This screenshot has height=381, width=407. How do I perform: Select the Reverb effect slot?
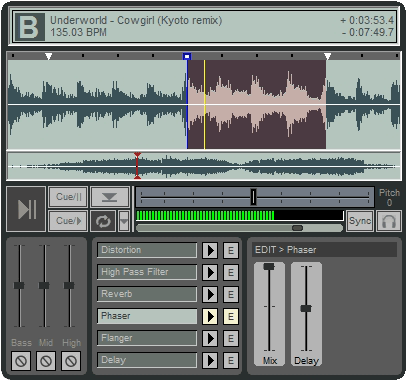coord(147,294)
